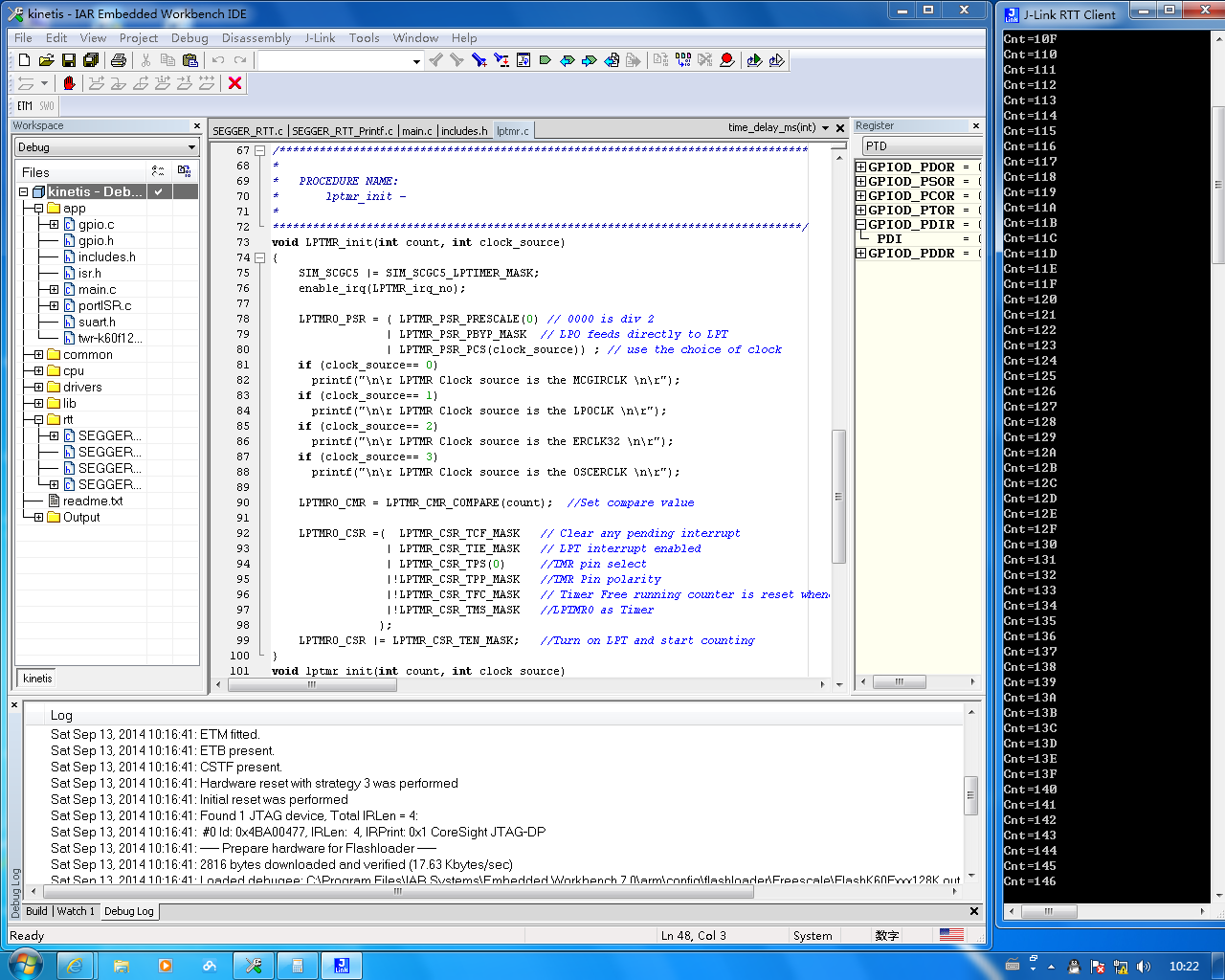Switch to the Watch 1 tab
The image size is (1225, 980).
coord(76,911)
